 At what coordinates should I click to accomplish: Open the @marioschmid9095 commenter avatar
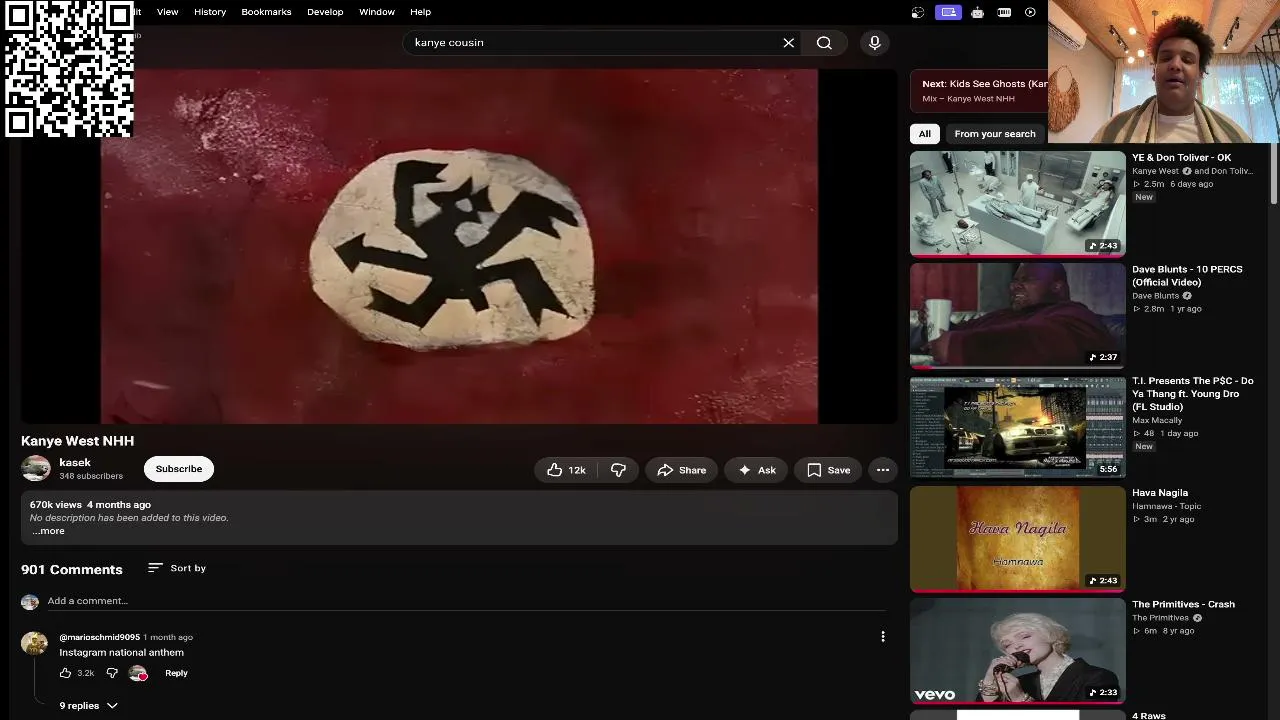(x=34, y=643)
